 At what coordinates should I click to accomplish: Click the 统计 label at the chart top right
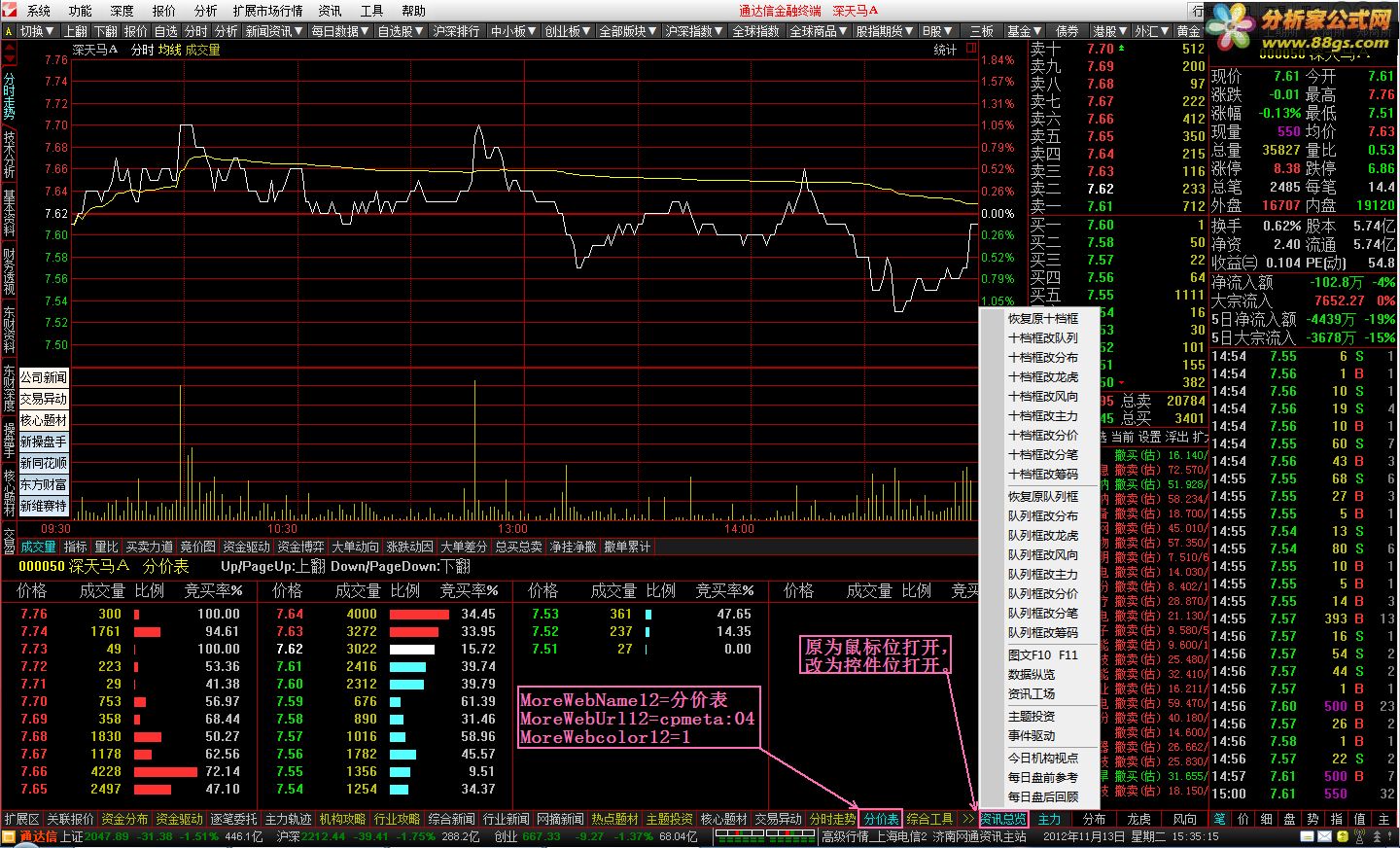tap(946, 50)
